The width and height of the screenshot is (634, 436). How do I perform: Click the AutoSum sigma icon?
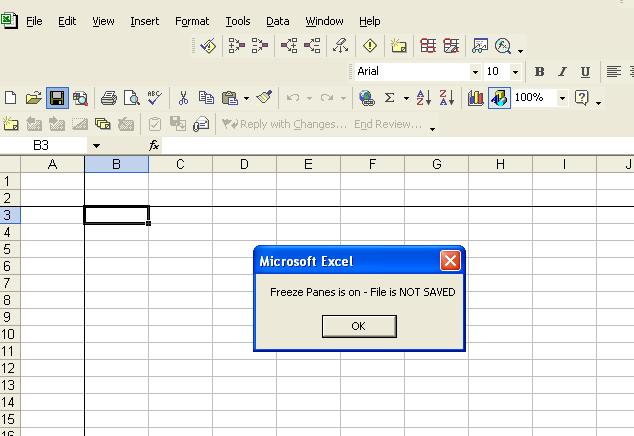389,98
